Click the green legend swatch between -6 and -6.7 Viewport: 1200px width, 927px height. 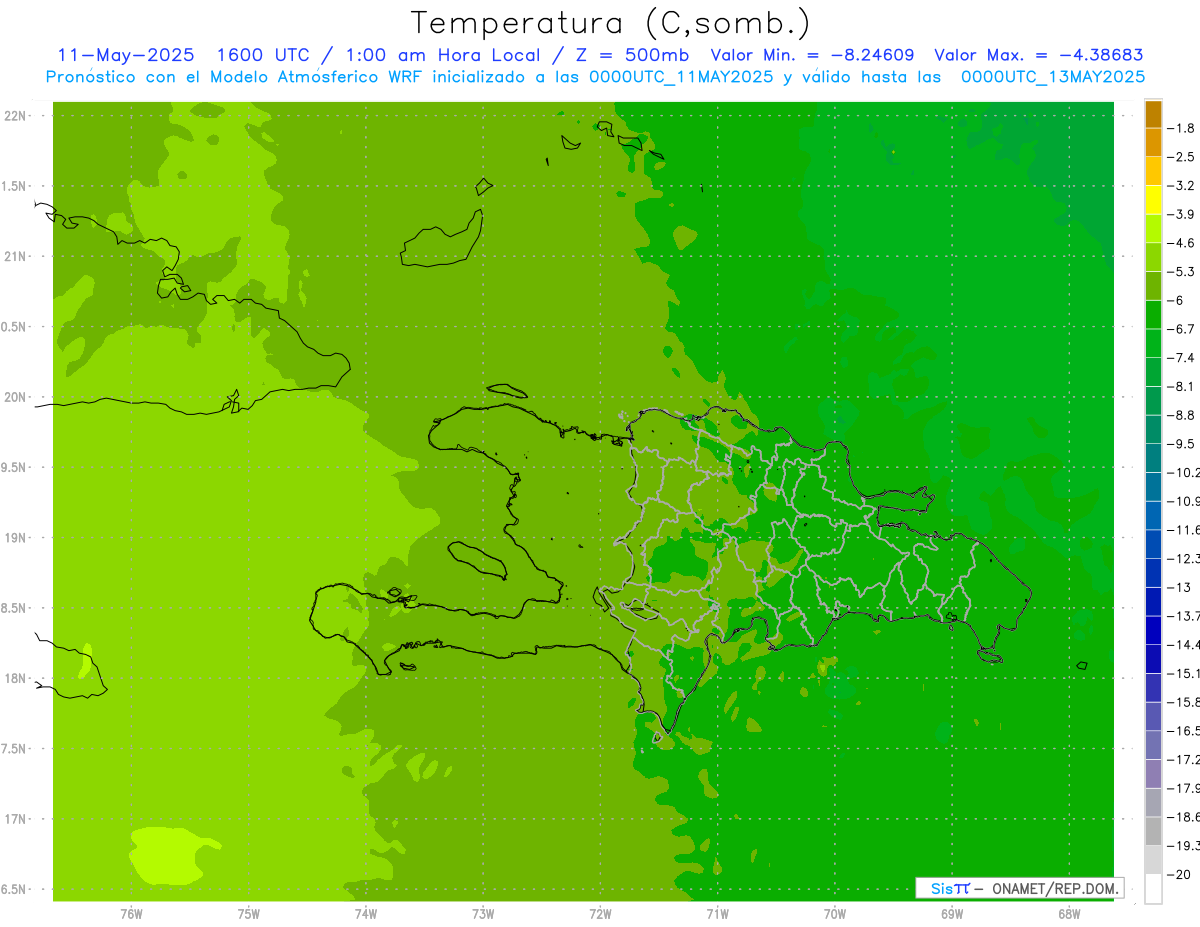tap(1153, 314)
